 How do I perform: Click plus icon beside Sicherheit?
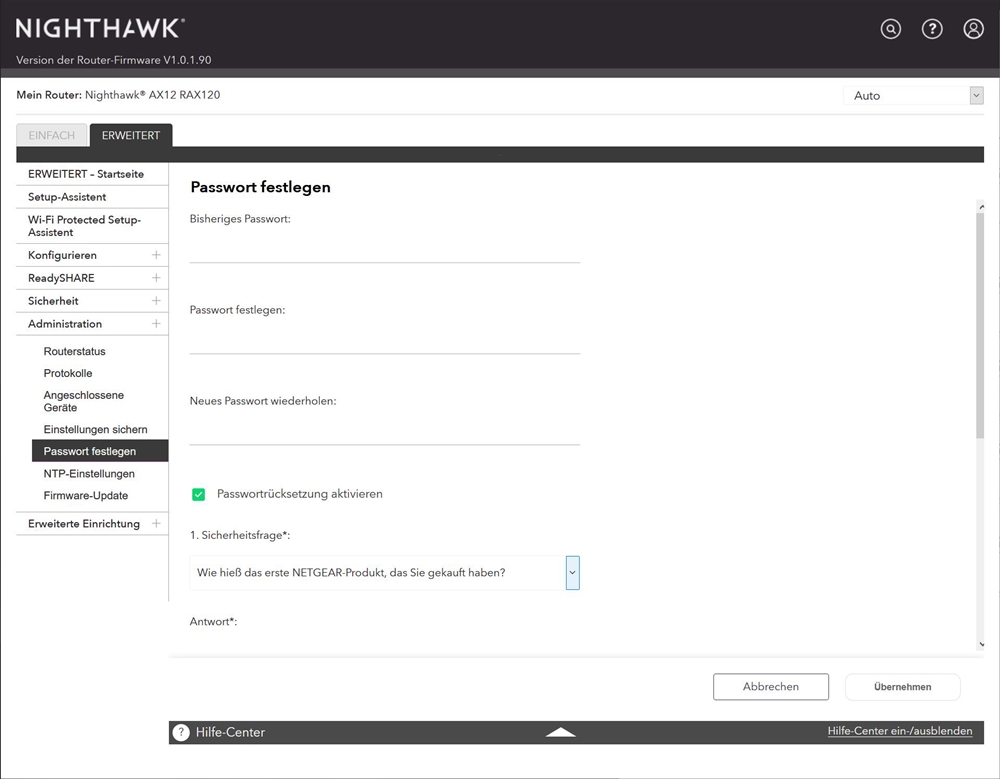156,301
